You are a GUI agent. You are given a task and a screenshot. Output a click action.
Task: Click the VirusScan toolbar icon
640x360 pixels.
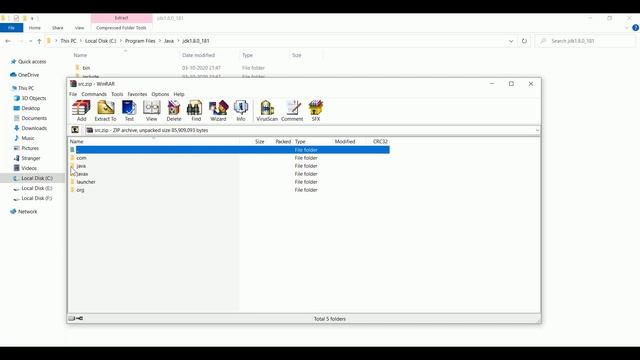point(267,111)
